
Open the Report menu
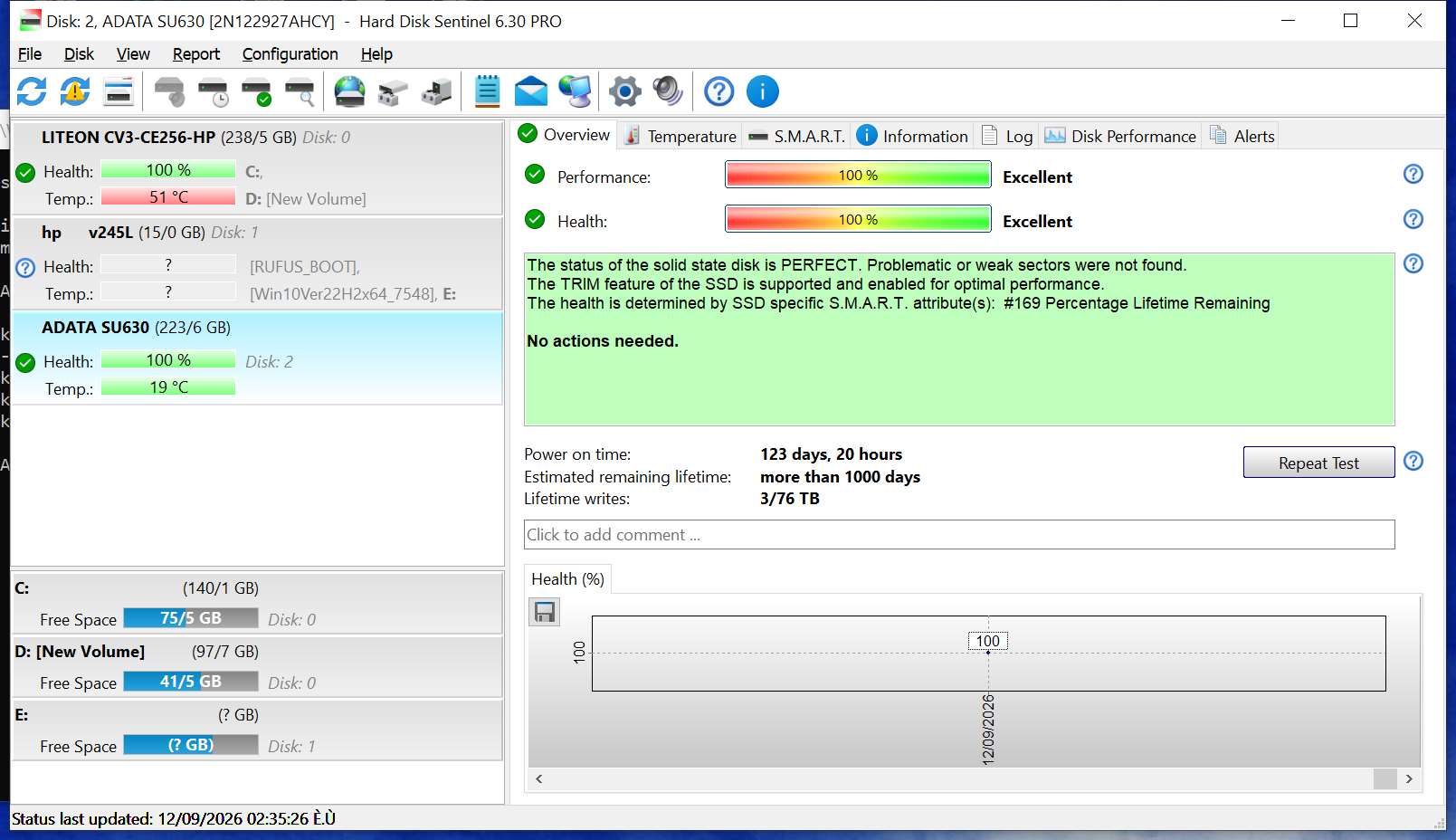(x=196, y=54)
